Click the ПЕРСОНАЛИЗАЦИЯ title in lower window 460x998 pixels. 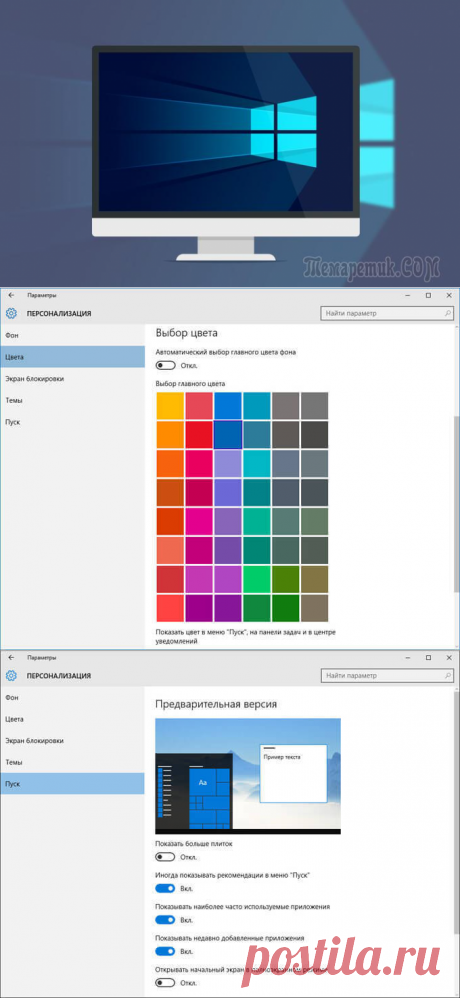click(59, 675)
